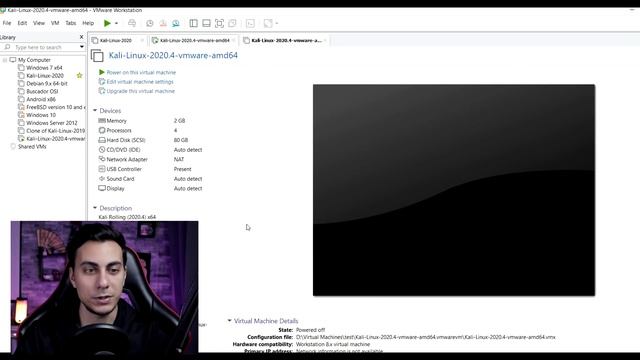
Task: Open the power options dropdown arrow
Action: (x=116, y=23)
